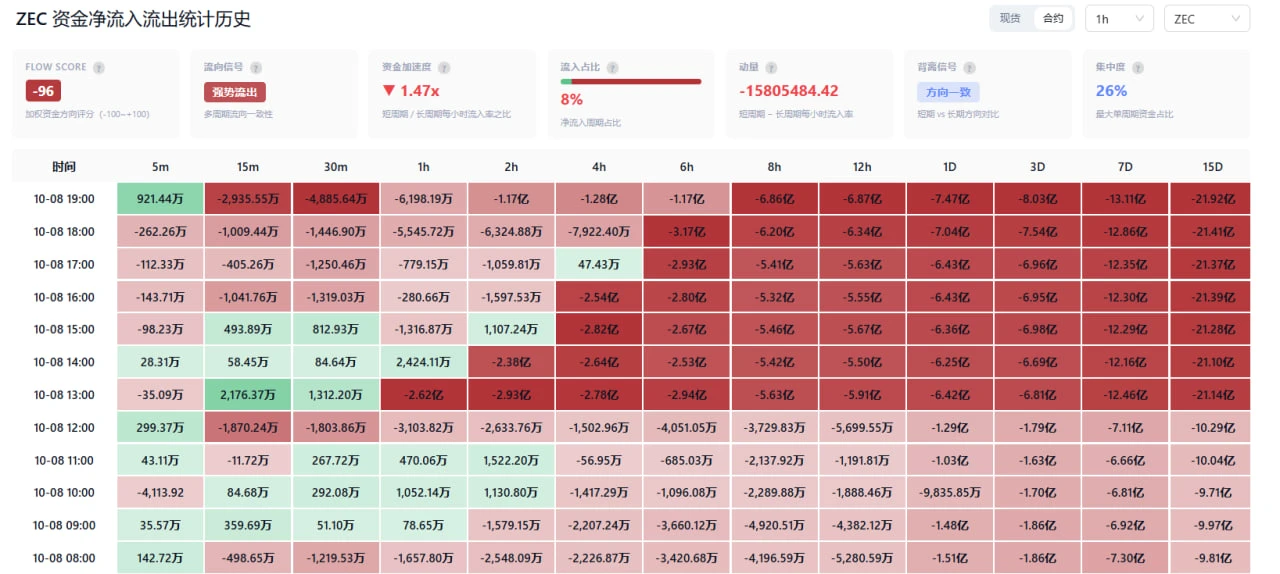The image size is (1280, 574).
Task: Click question-mark icon beside 流入占比
Action: click(x=612, y=67)
